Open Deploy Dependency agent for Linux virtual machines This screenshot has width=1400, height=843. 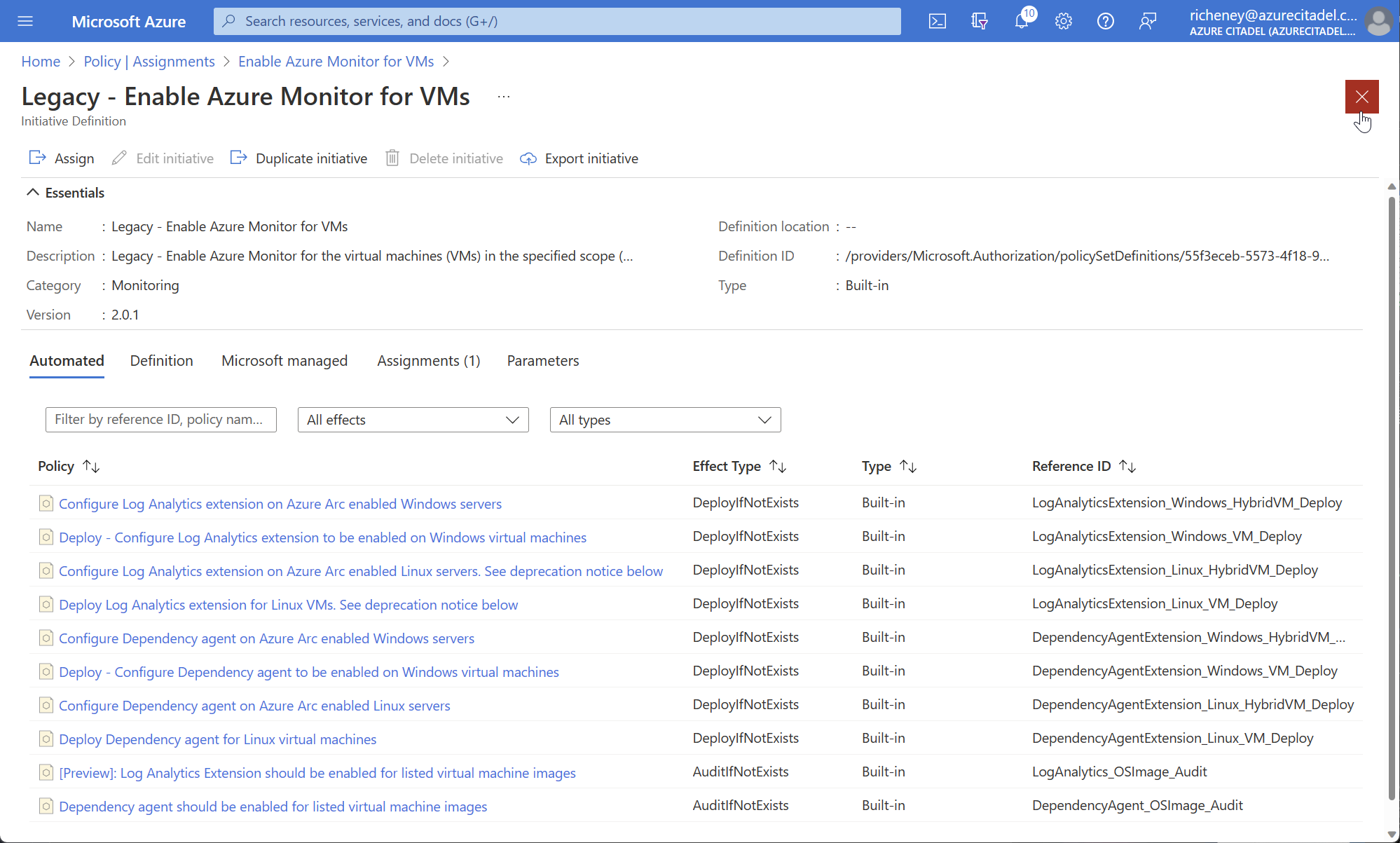[x=217, y=739]
